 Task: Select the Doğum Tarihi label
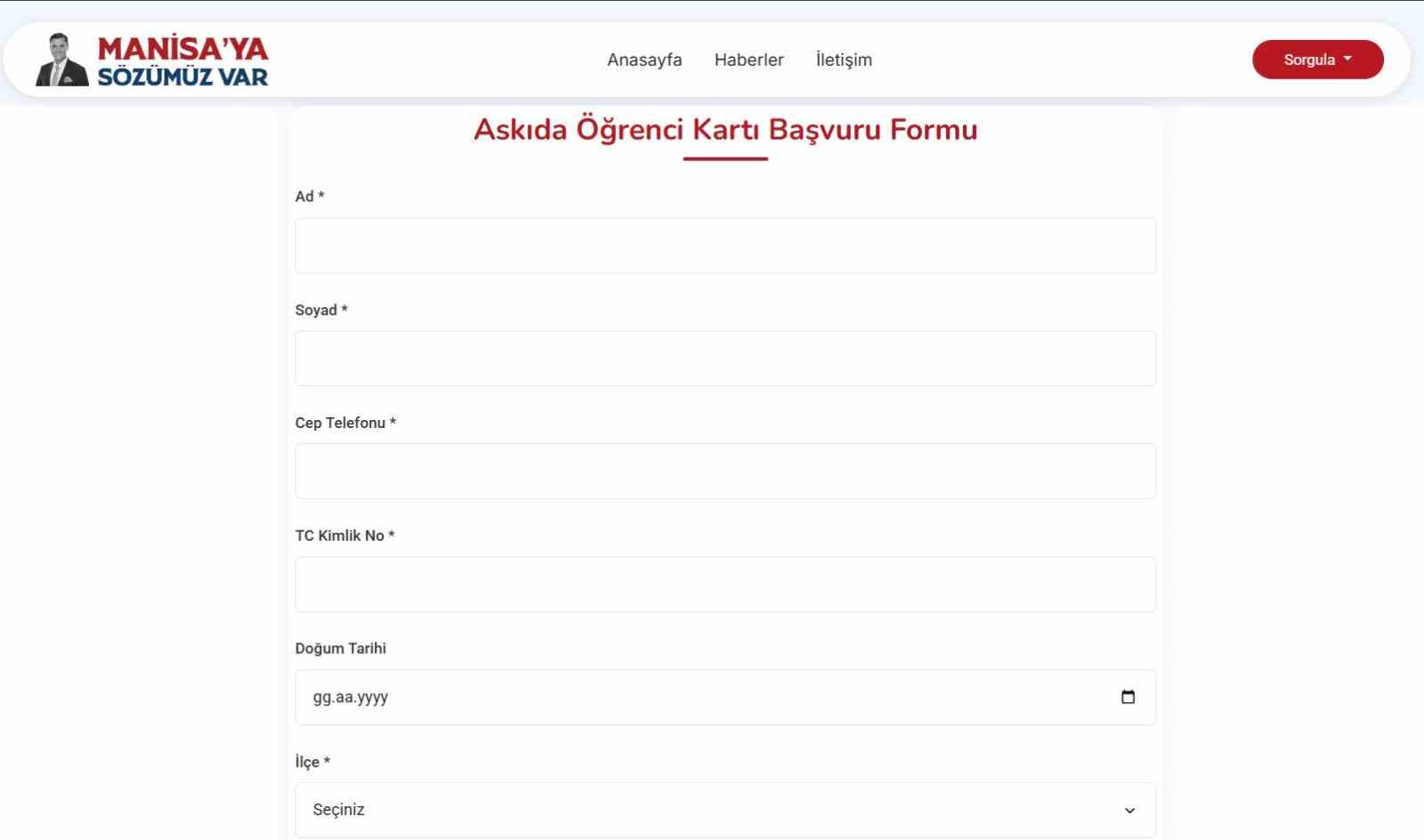point(342,649)
